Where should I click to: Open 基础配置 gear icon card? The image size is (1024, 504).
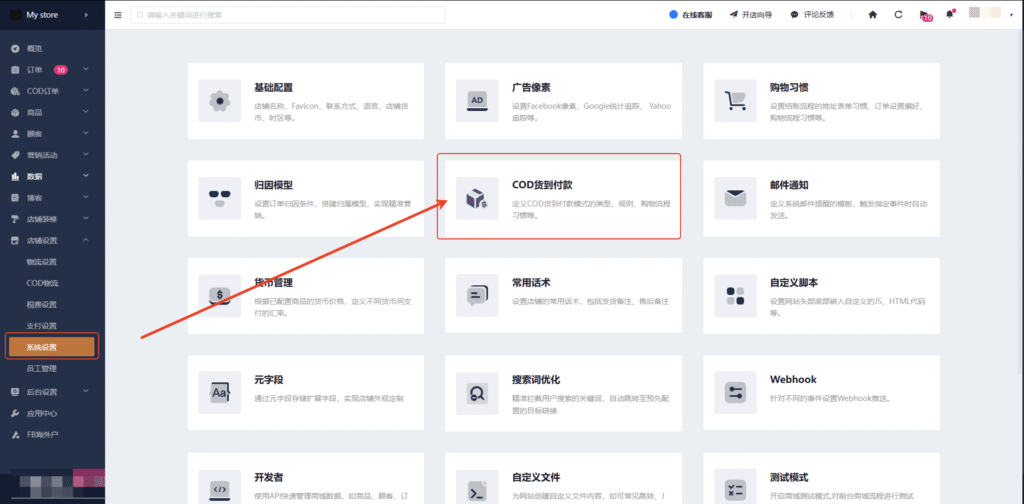pyautogui.click(x=220, y=100)
